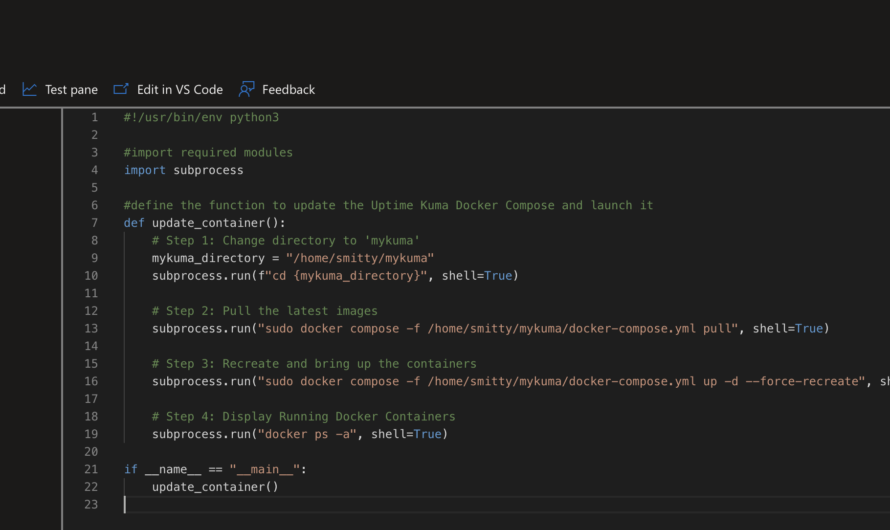Click the "docker ps -a" string
This screenshot has height=530, width=890.
(307, 434)
